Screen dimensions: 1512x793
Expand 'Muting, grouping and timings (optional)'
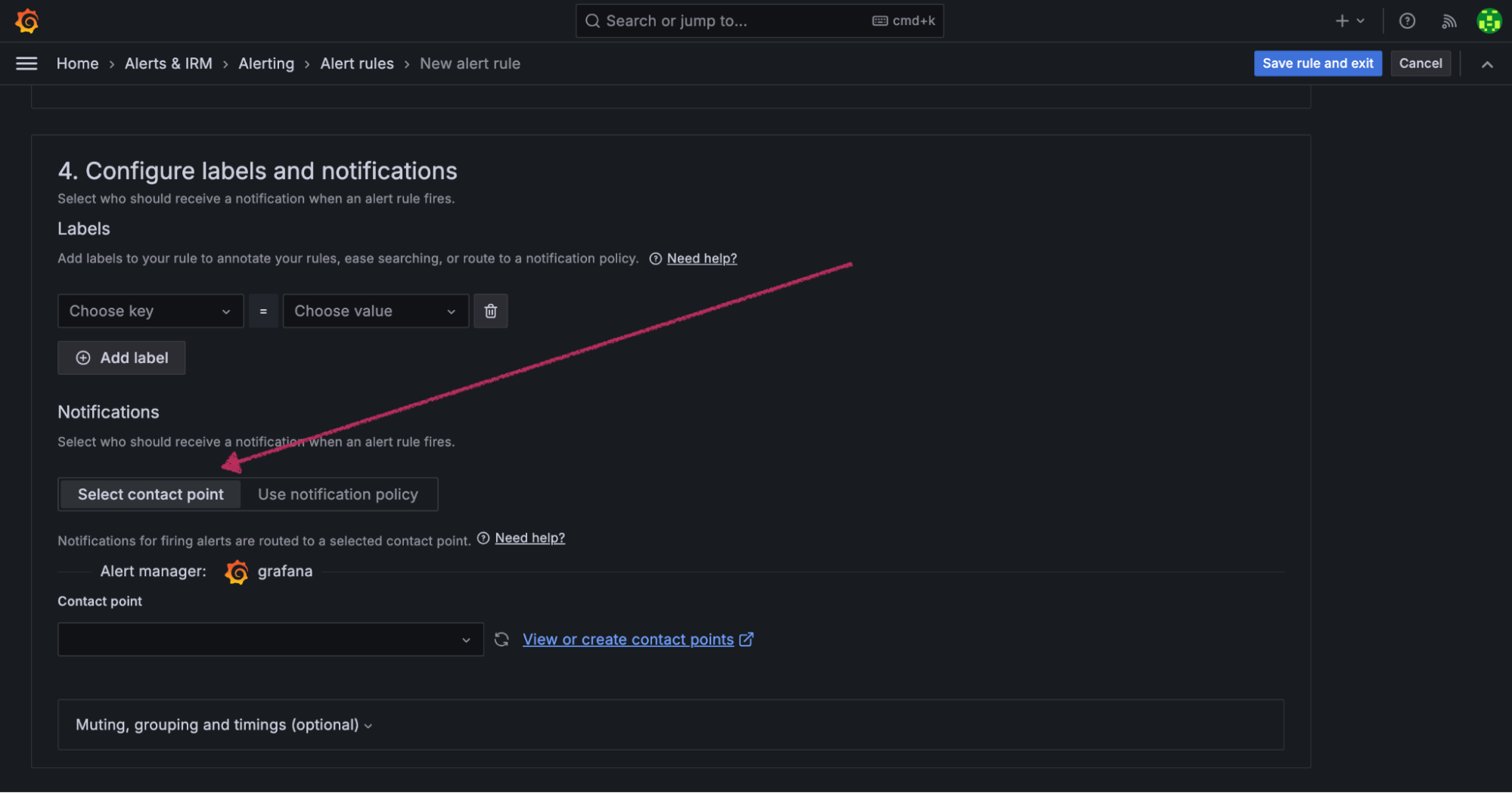222,724
